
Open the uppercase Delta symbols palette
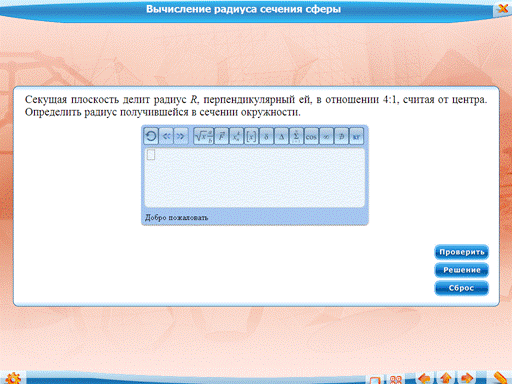coord(281,136)
